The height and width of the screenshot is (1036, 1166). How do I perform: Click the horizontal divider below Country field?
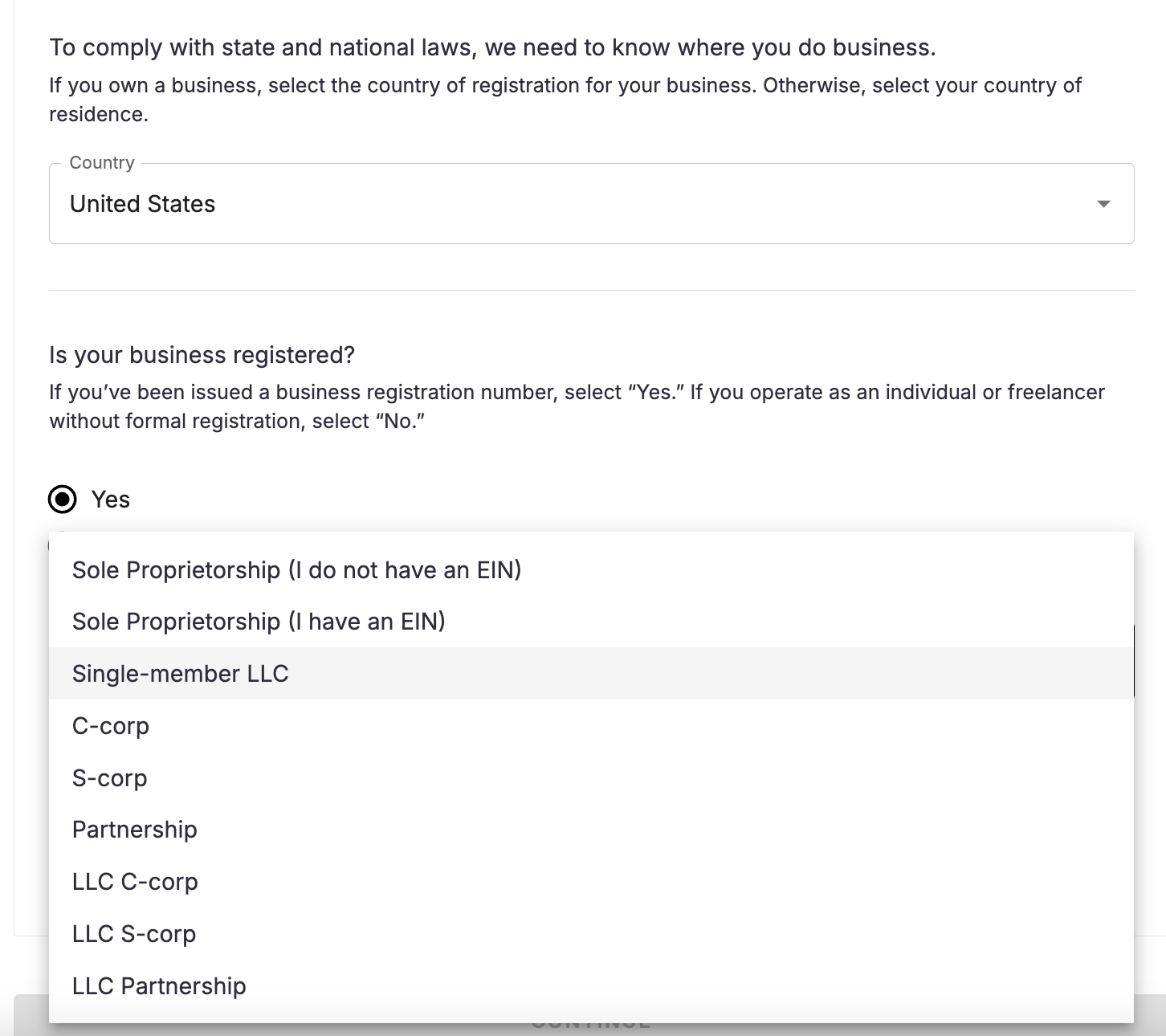[591, 290]
